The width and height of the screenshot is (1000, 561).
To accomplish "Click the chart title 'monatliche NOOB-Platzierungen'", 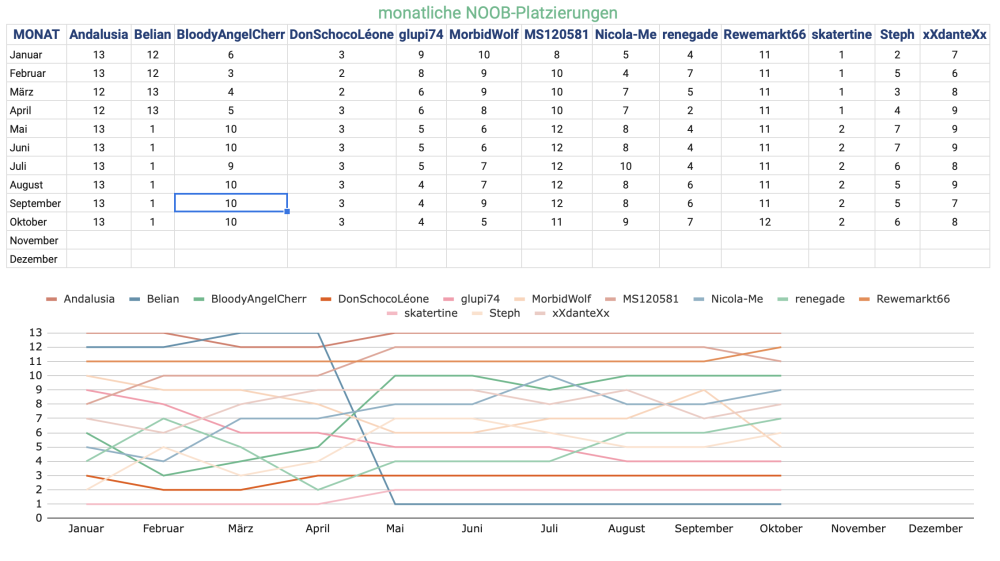I will pos(498,12).
